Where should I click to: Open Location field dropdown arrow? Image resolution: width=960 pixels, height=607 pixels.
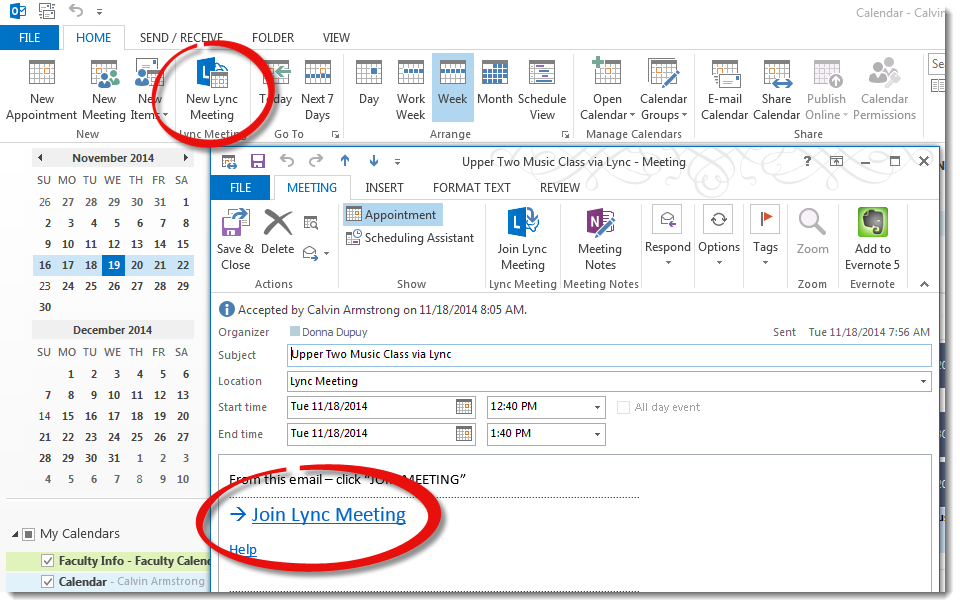pyautogui.click(x=923, y=382)
